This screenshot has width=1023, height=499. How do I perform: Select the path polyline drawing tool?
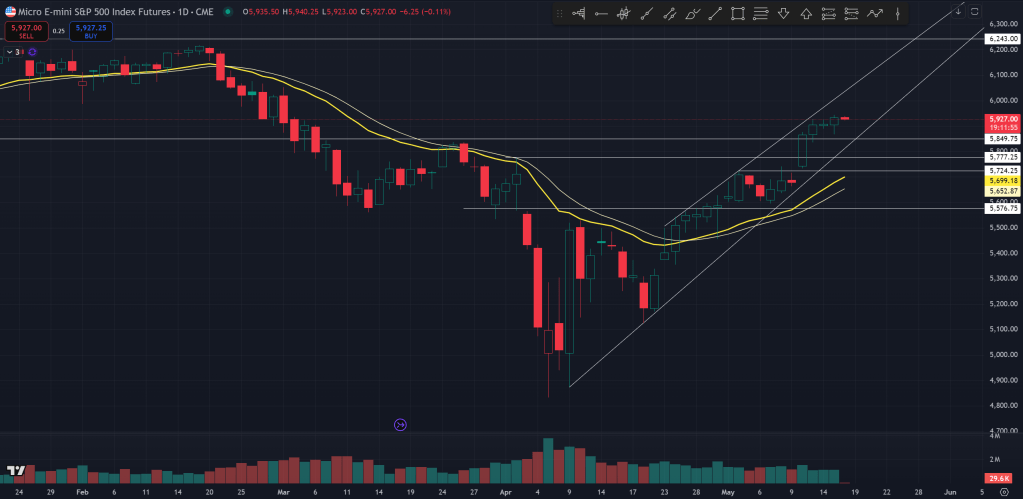tap(875, 14)
